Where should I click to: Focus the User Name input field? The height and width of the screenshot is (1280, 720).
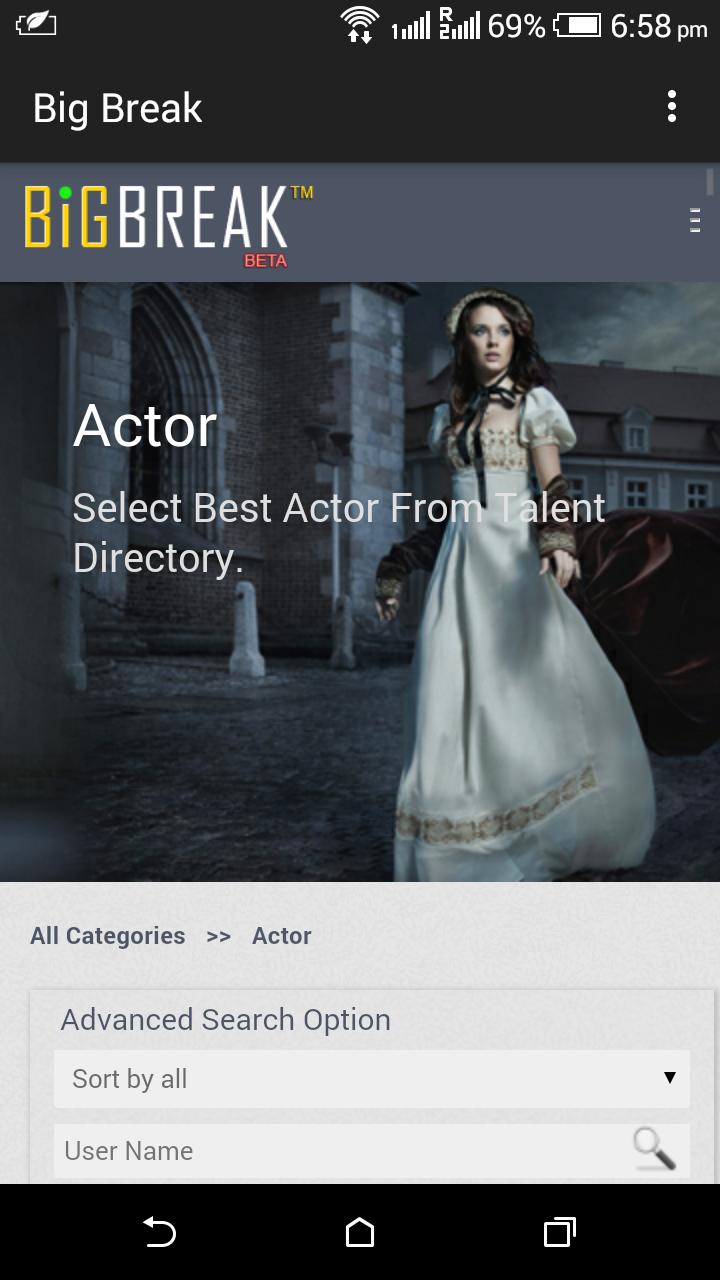point(340,1151)
